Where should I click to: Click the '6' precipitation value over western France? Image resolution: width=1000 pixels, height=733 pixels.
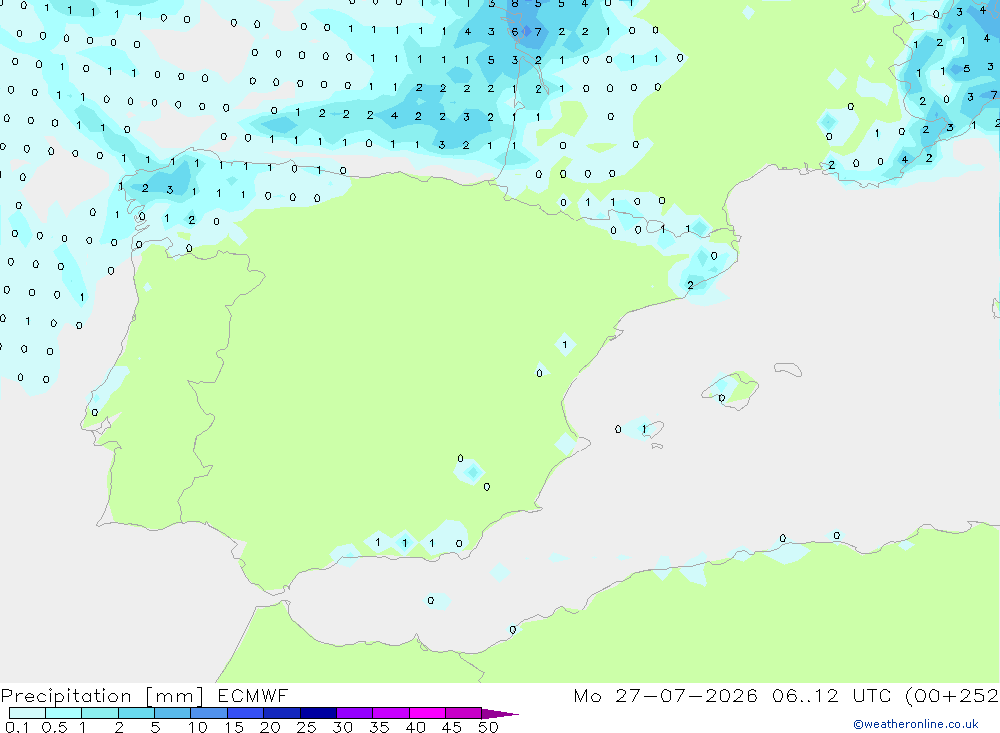[x=515, y=32]
